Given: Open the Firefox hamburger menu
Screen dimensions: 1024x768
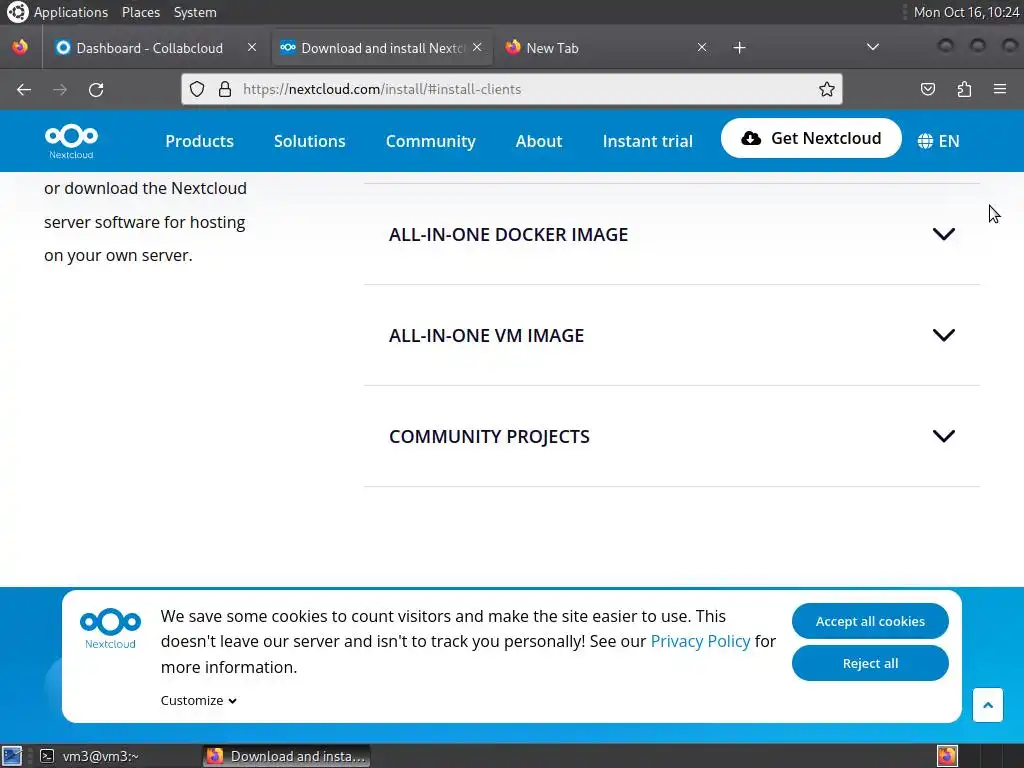Looking at the screenshot, I should (x=1000, y=89).
